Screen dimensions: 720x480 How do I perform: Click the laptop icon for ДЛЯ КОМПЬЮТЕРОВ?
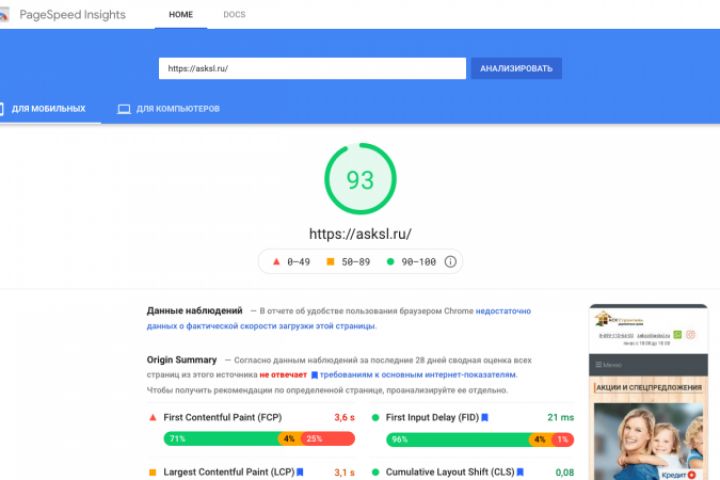(124, 109)
